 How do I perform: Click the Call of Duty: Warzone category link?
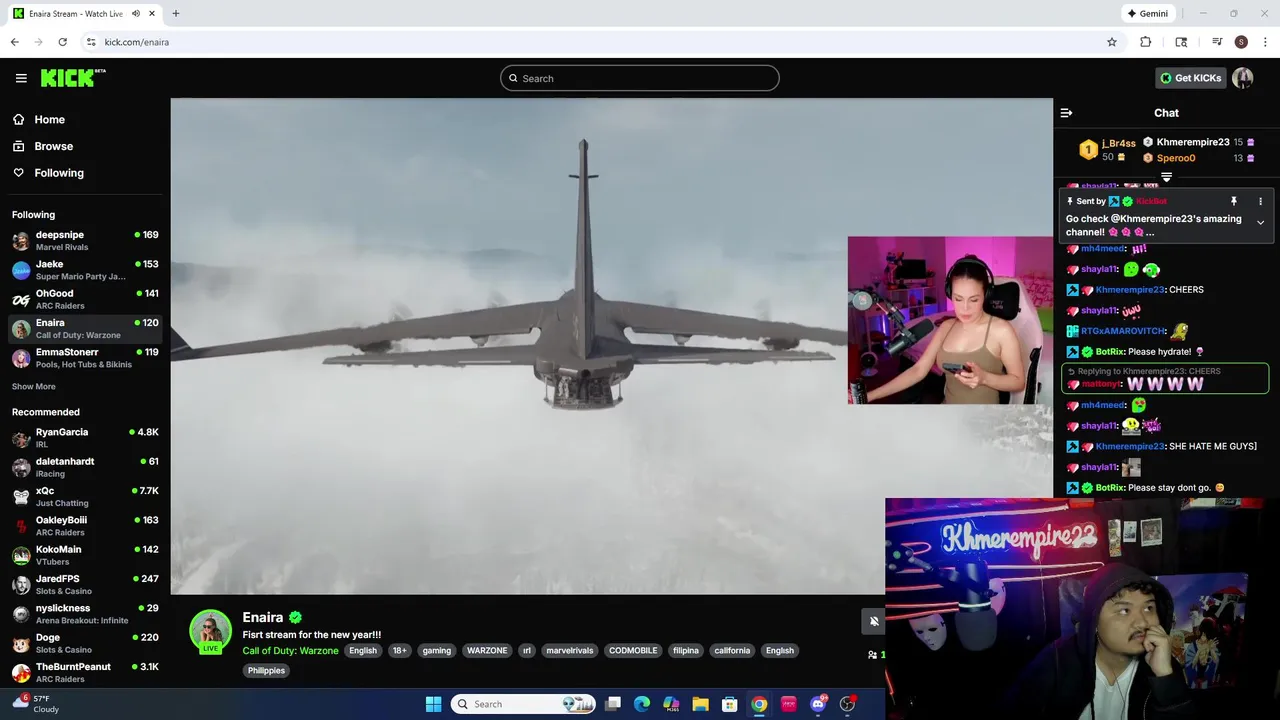click(x=290, y=650)
